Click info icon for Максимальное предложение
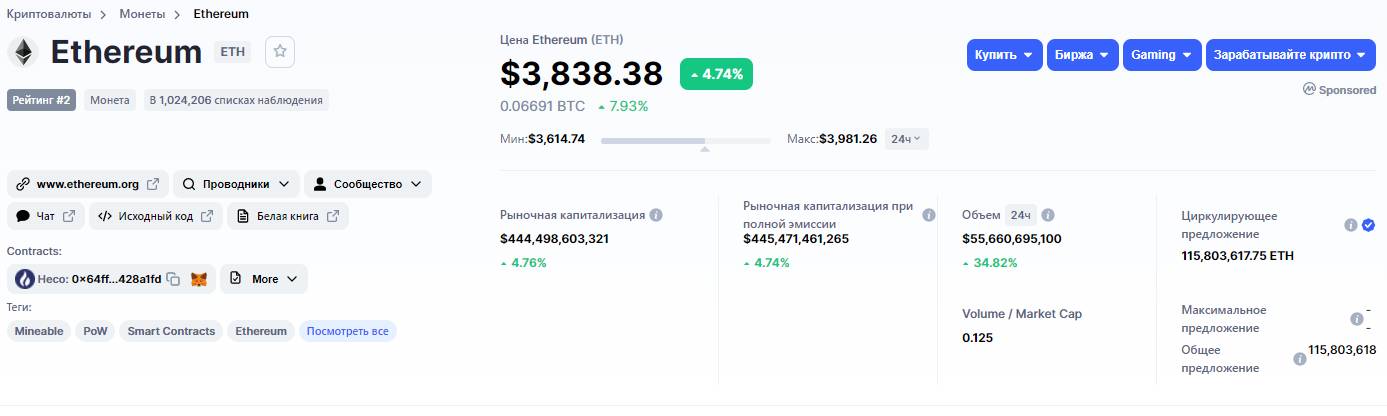The image size is (1387, 416). 1357,319
